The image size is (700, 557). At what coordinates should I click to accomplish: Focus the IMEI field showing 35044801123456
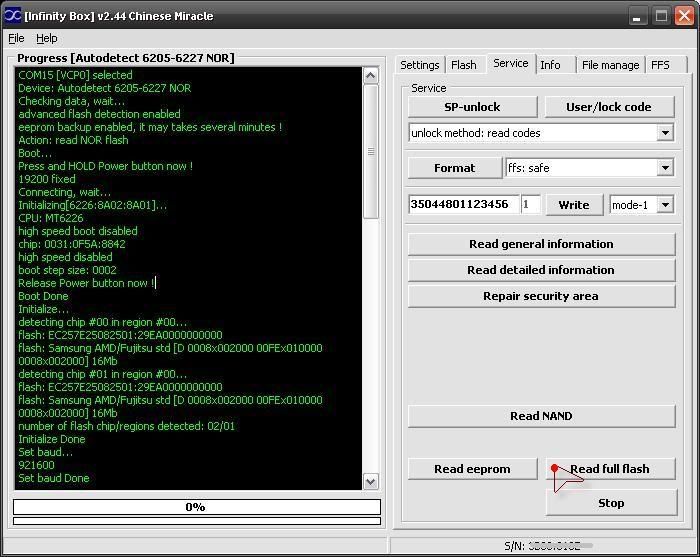(464, 204)
